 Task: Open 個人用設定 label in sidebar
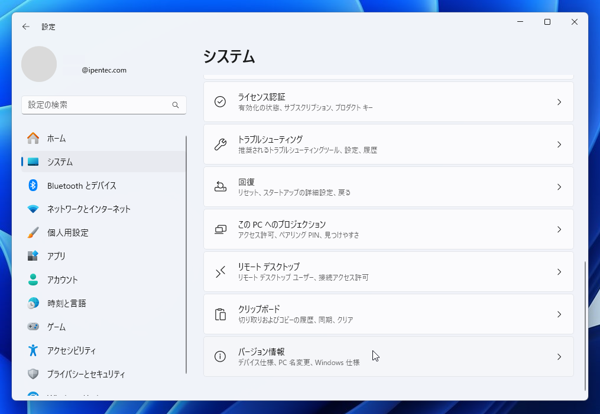pos(68,233)
